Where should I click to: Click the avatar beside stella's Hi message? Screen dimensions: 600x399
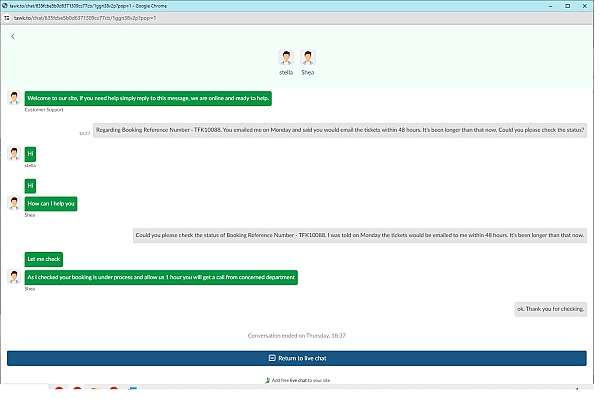tap(14, 154)
